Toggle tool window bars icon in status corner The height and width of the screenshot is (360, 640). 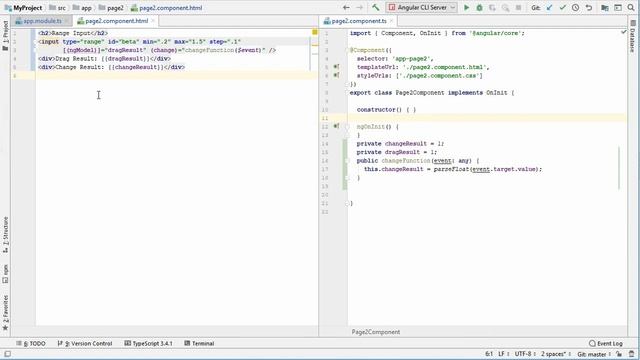point(7,354)
